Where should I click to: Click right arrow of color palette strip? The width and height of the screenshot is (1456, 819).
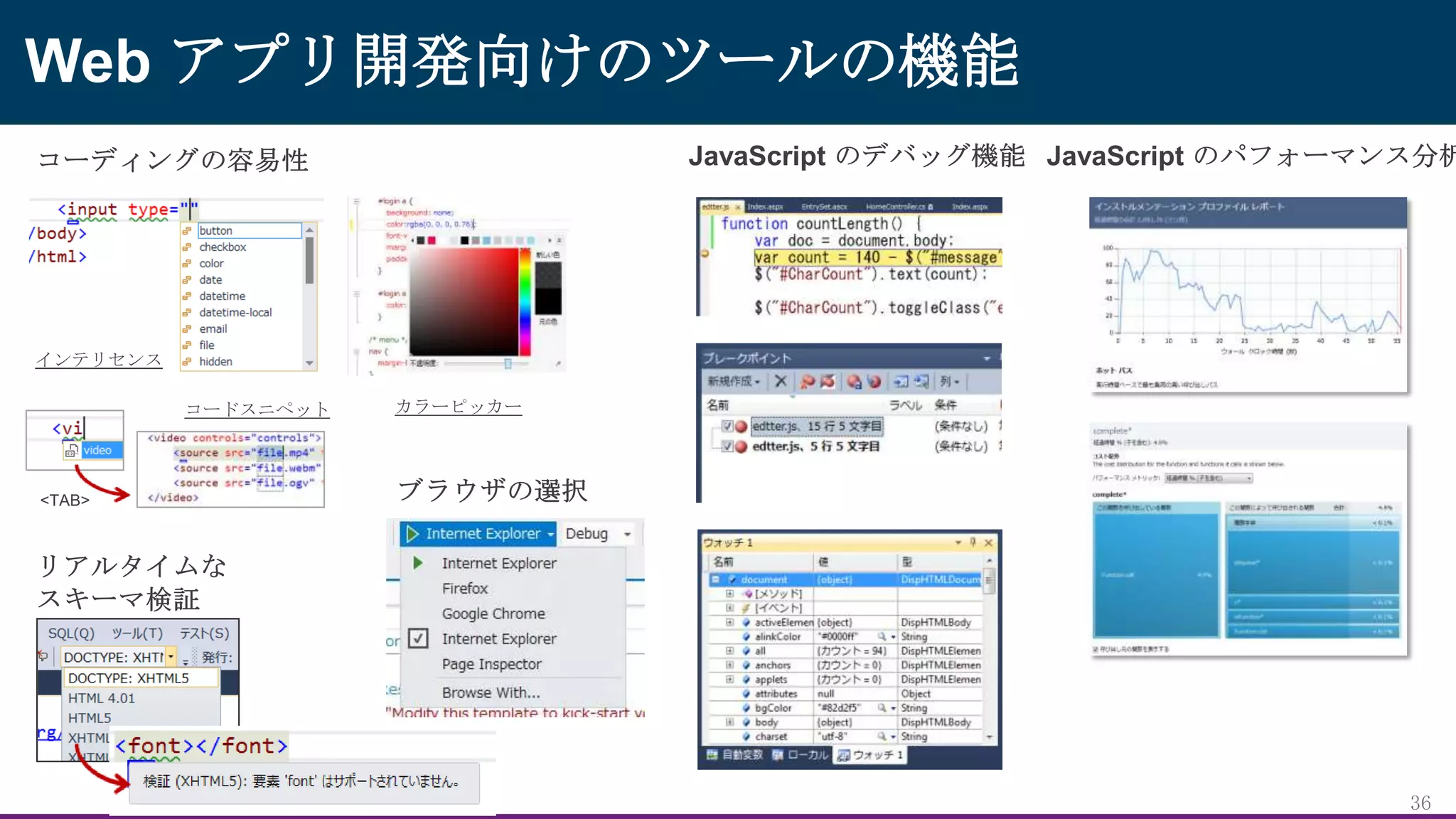point(550,240)
